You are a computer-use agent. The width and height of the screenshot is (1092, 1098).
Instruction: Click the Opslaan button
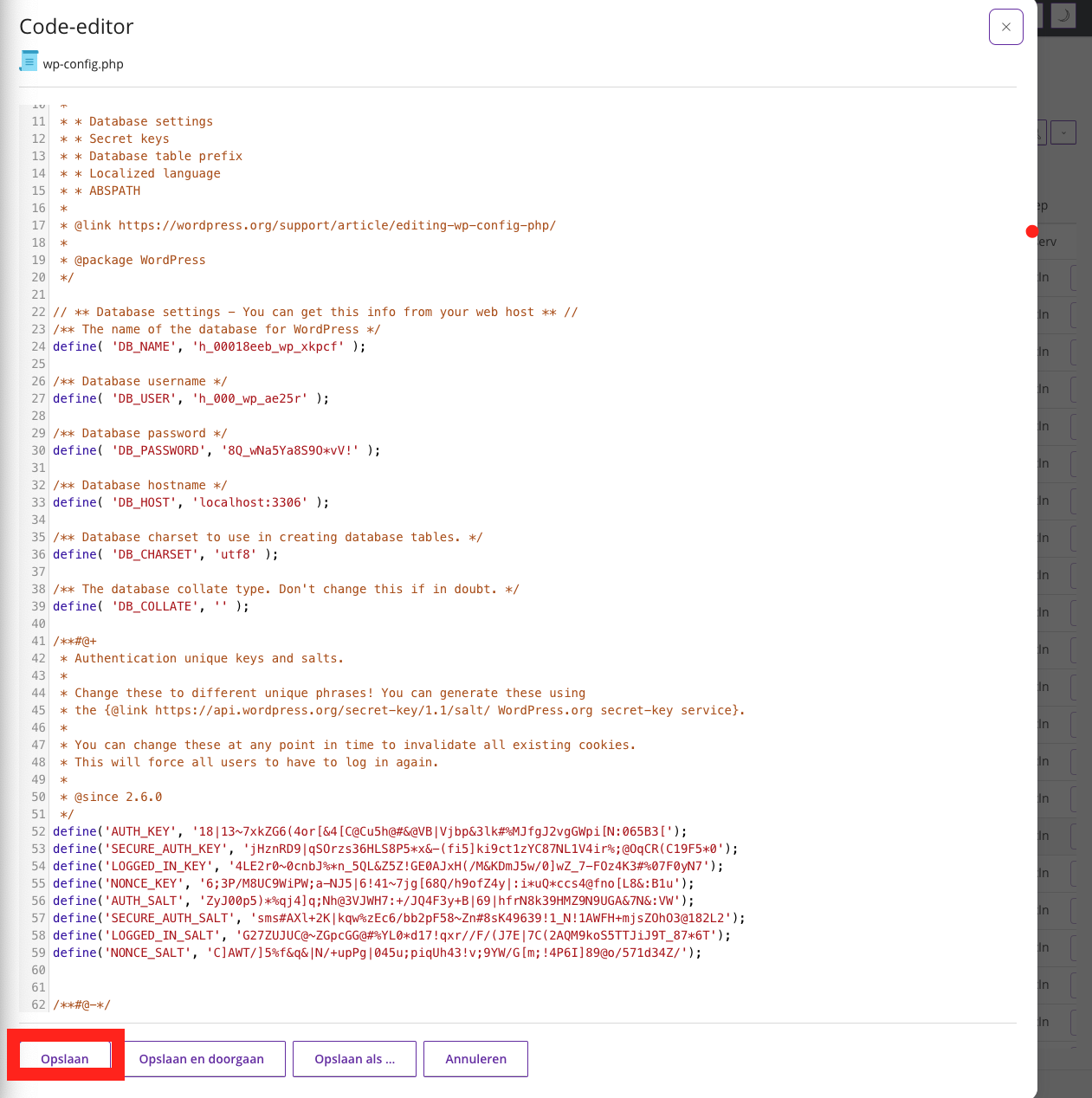pyautogui.click(x=65, y=1058)
